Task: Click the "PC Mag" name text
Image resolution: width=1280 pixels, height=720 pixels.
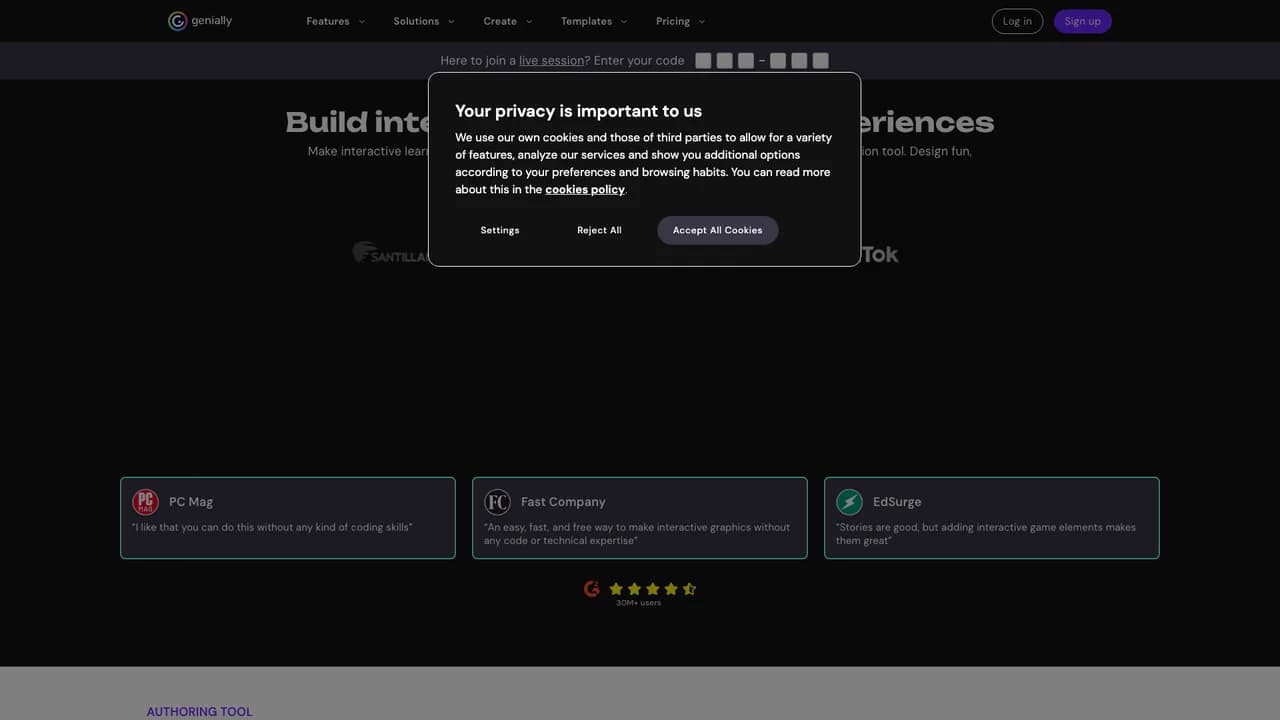Action: click(x=191, y=502)
